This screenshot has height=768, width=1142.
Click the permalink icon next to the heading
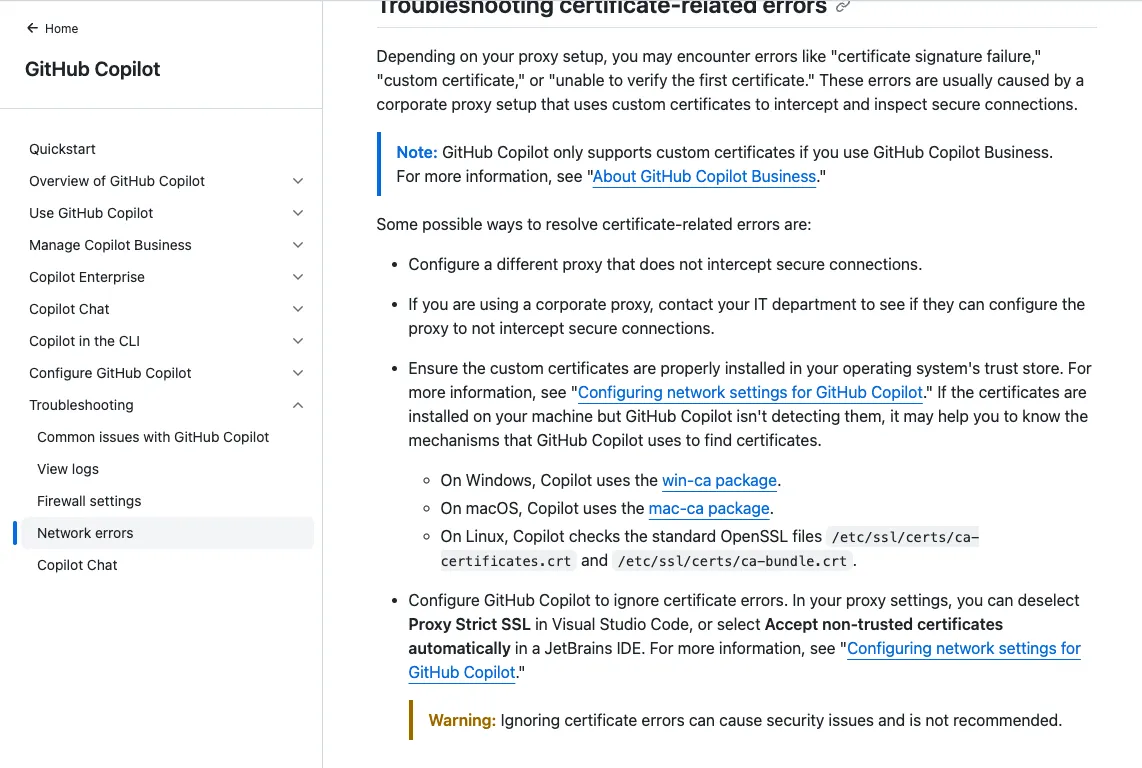coord(843,8)
